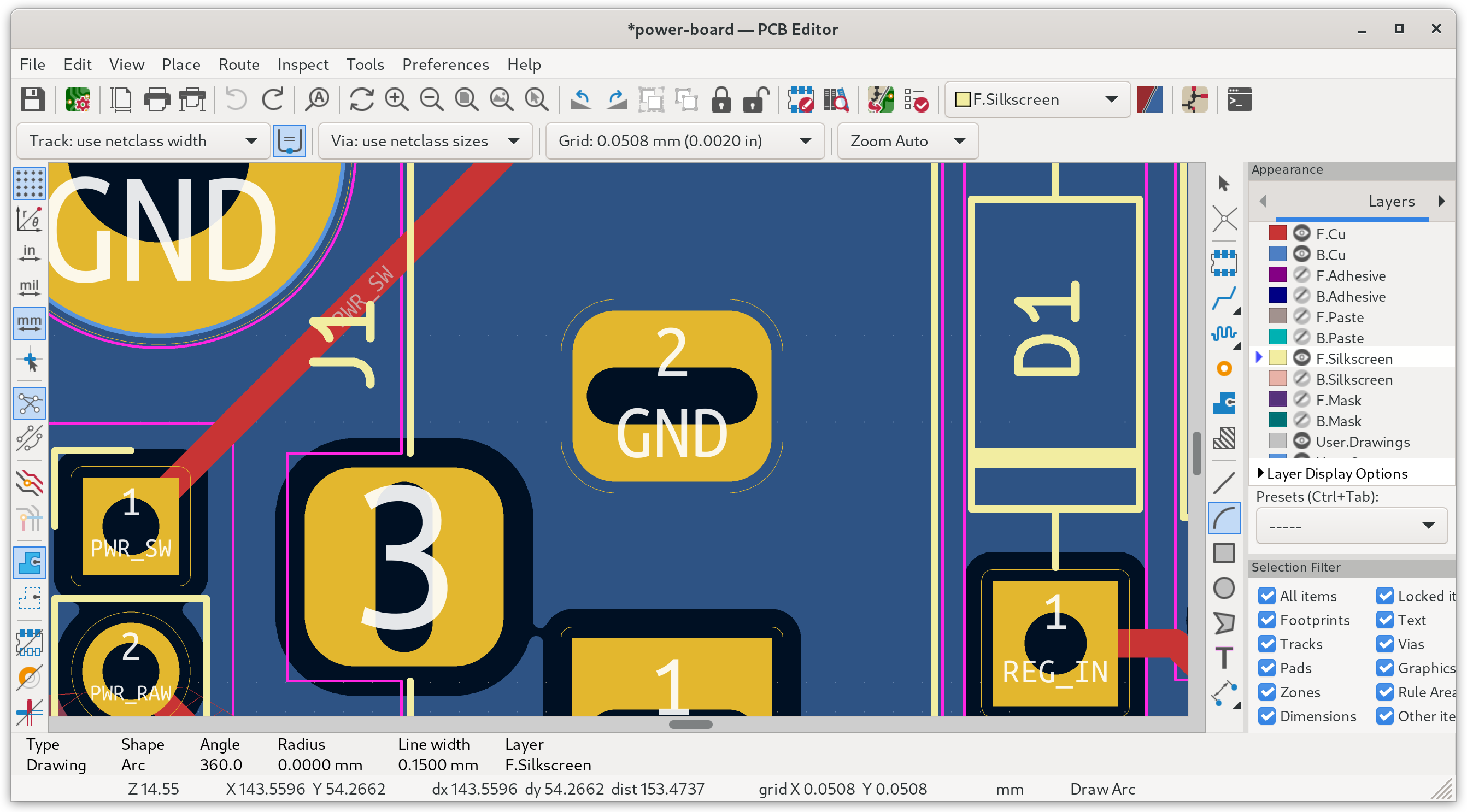This screenshot has width=1467, height=812.
Task: Select the Add Vias tool
Action: coord(1224,368)
